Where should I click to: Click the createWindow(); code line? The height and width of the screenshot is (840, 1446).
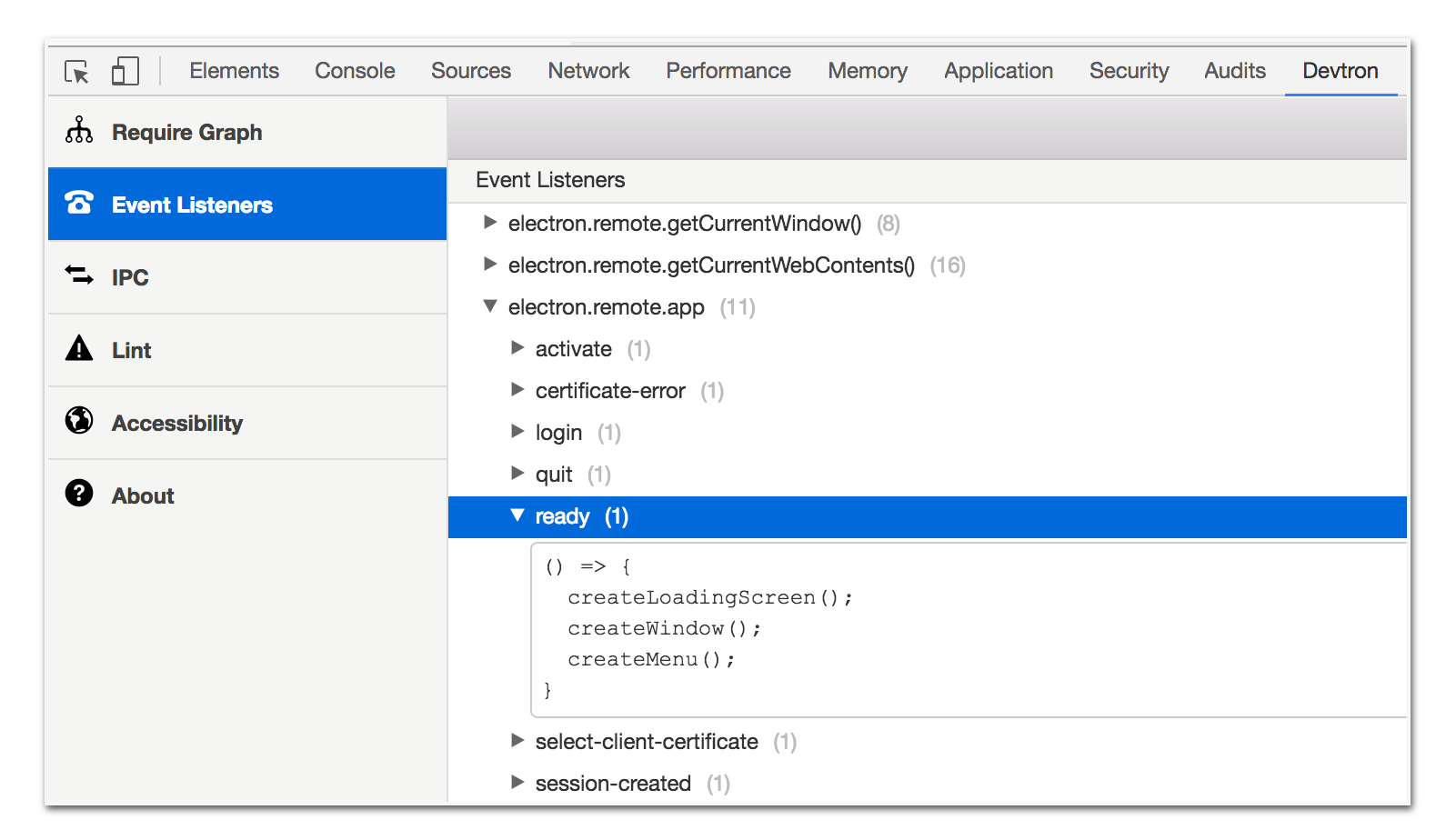click(664, 628)
